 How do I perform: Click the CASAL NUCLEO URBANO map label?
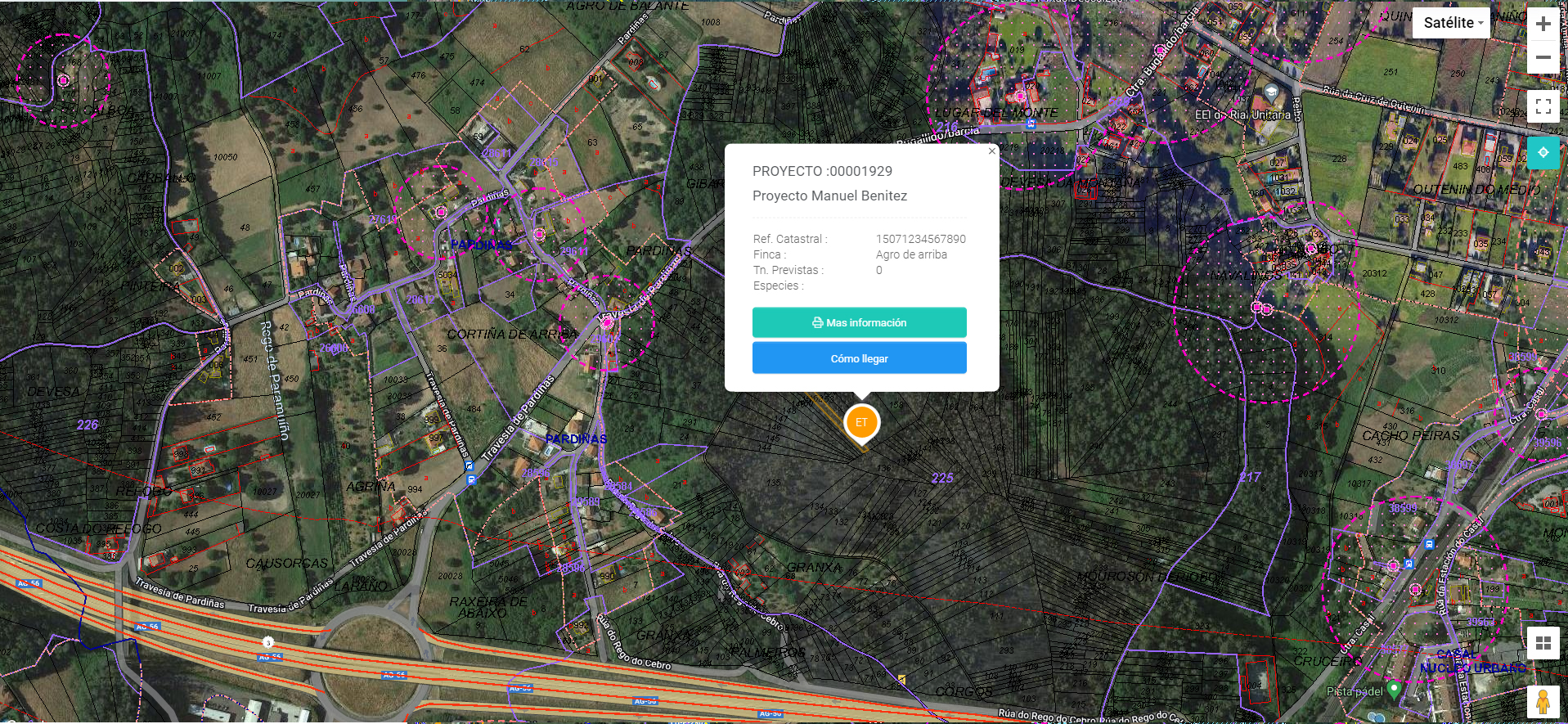(1471, 661)
